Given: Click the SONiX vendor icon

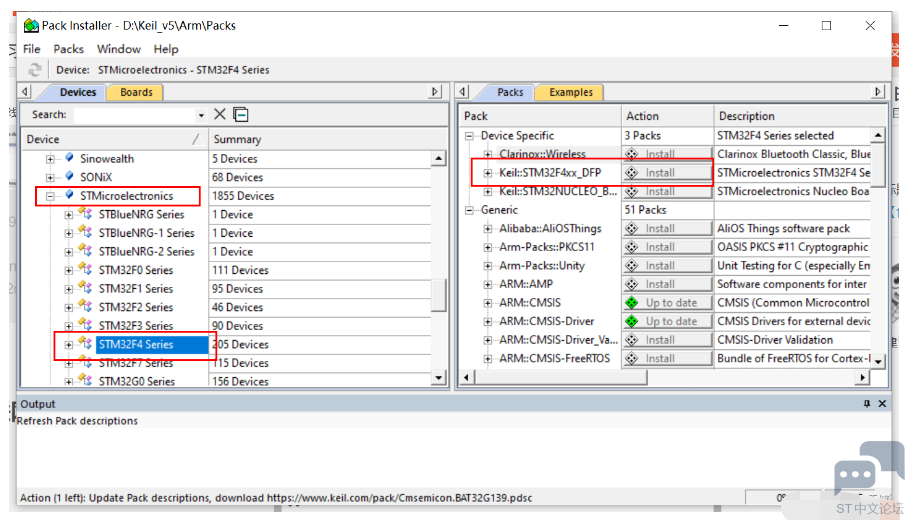Looking at the screenshot, I should (x=69, y=176).
